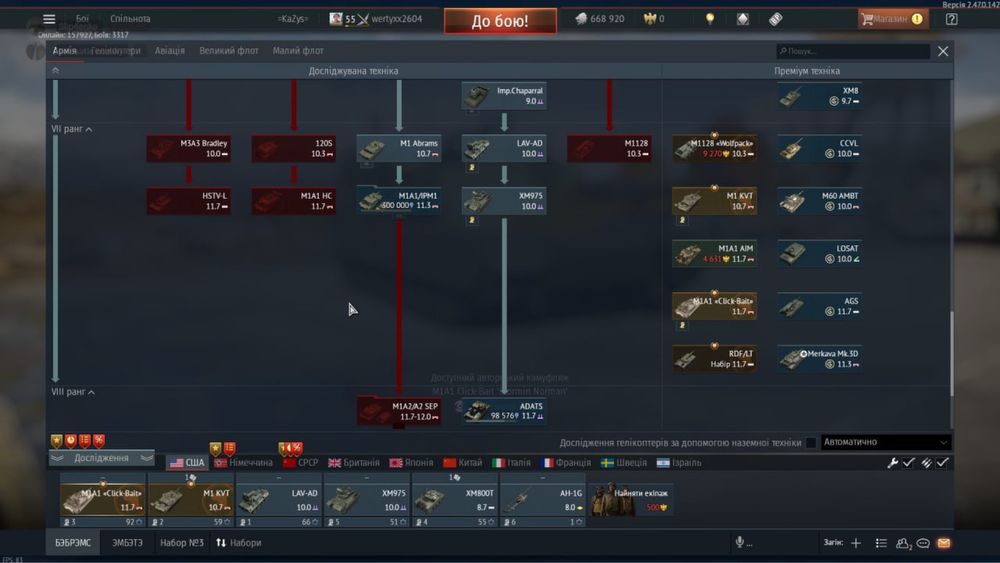The width and height of the screenshot is (1000, 563).
Task: Expand the Дослідження panel toggle
Action: [x=102, y=458]
